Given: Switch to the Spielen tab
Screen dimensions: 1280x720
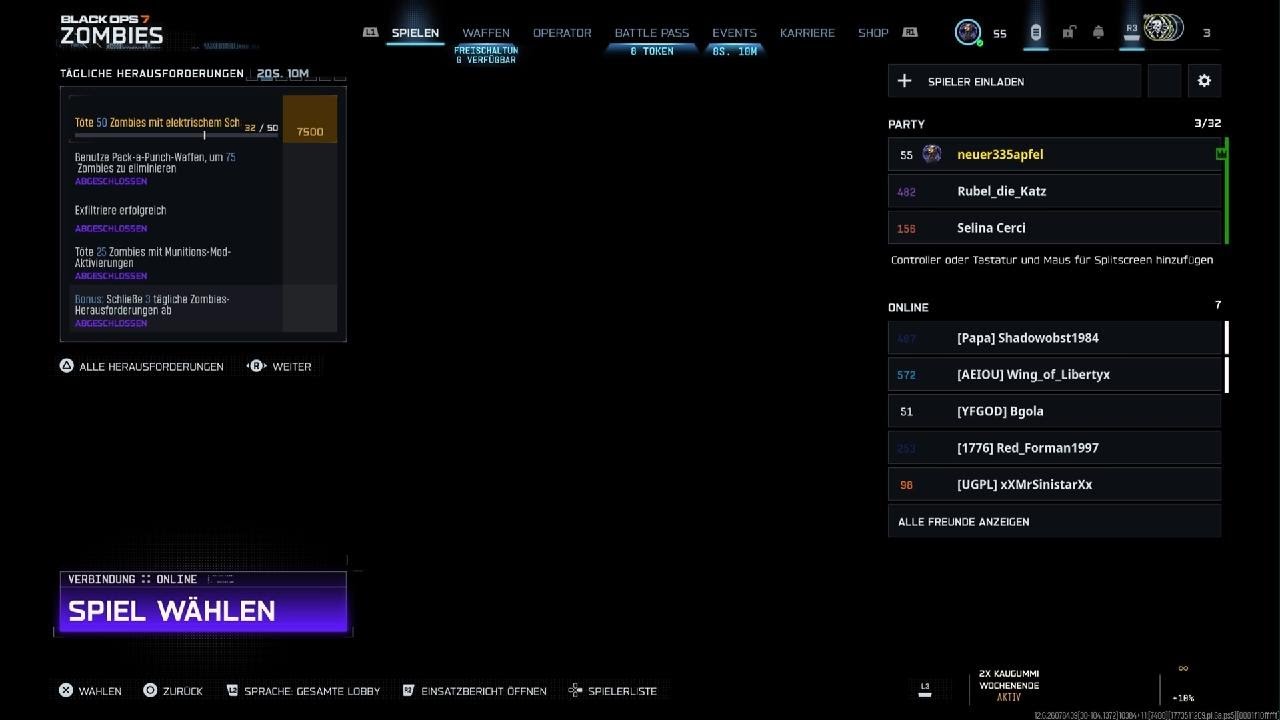Looking at the screenshot, I should coord(415,33).
